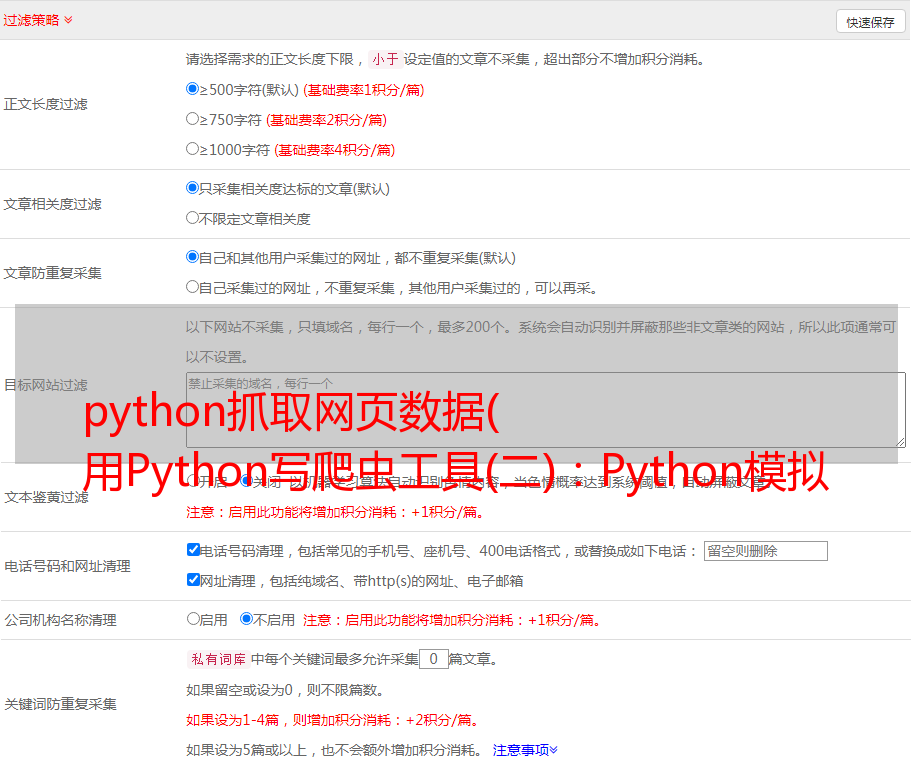912x768 pixels.
Task: Select 自己和其他用户采集过的网址 radio option
Action: point(192,257)
